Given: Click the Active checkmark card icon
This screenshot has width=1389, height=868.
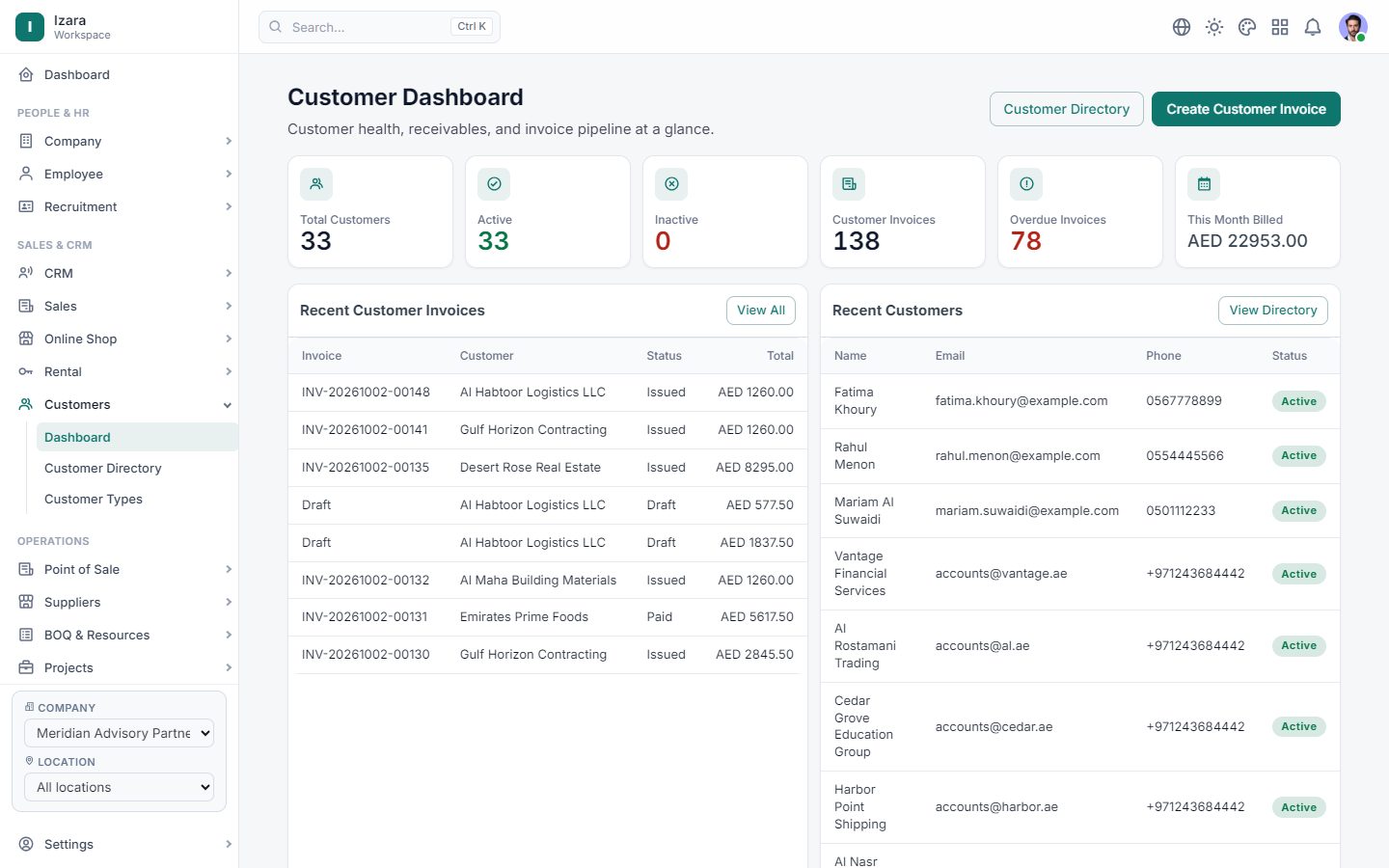Looking at the screenshot, I should [494, 184].
